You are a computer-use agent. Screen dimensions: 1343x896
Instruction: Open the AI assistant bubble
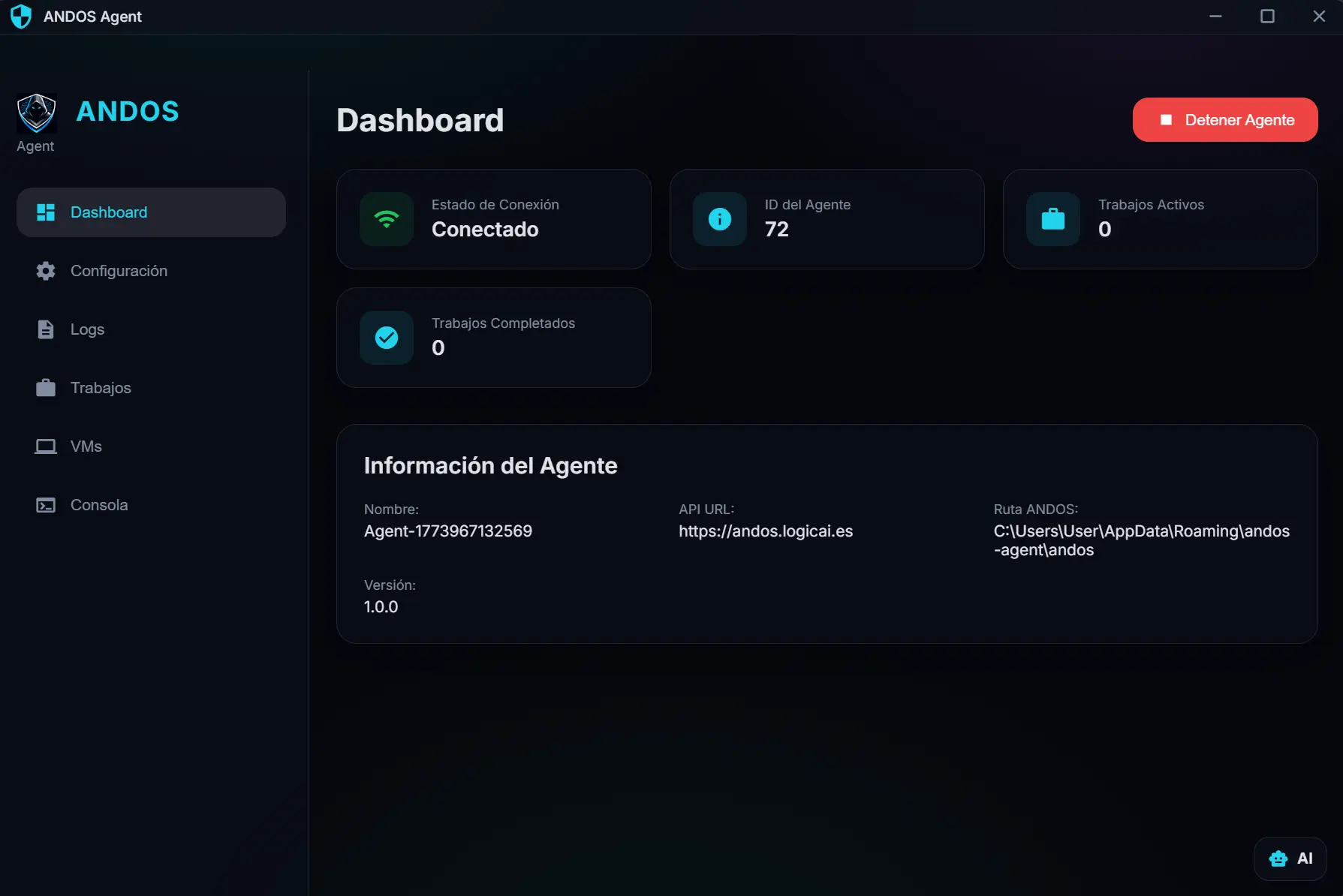coord(1290,858)
